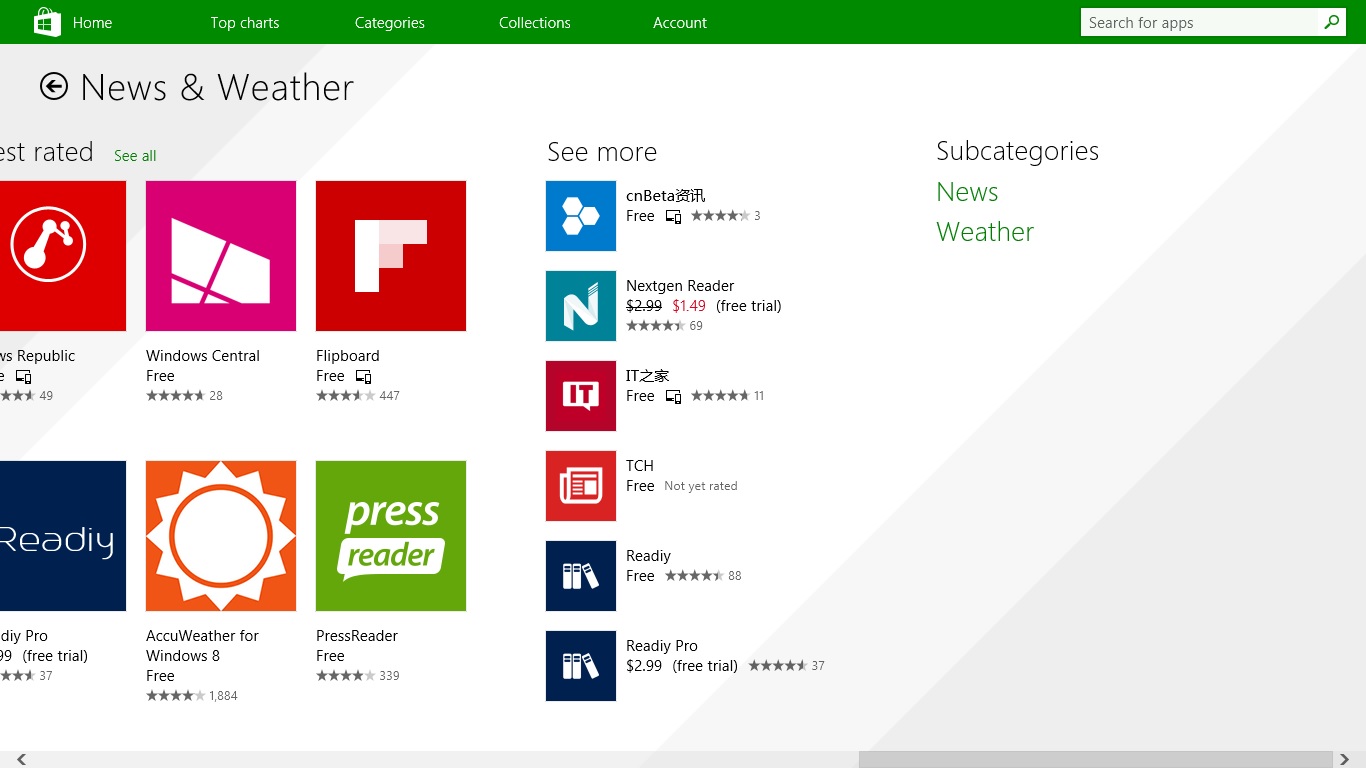Click the 1,884 ratings under AccuWeather
1366x768 pixels.
coord(223,696)
